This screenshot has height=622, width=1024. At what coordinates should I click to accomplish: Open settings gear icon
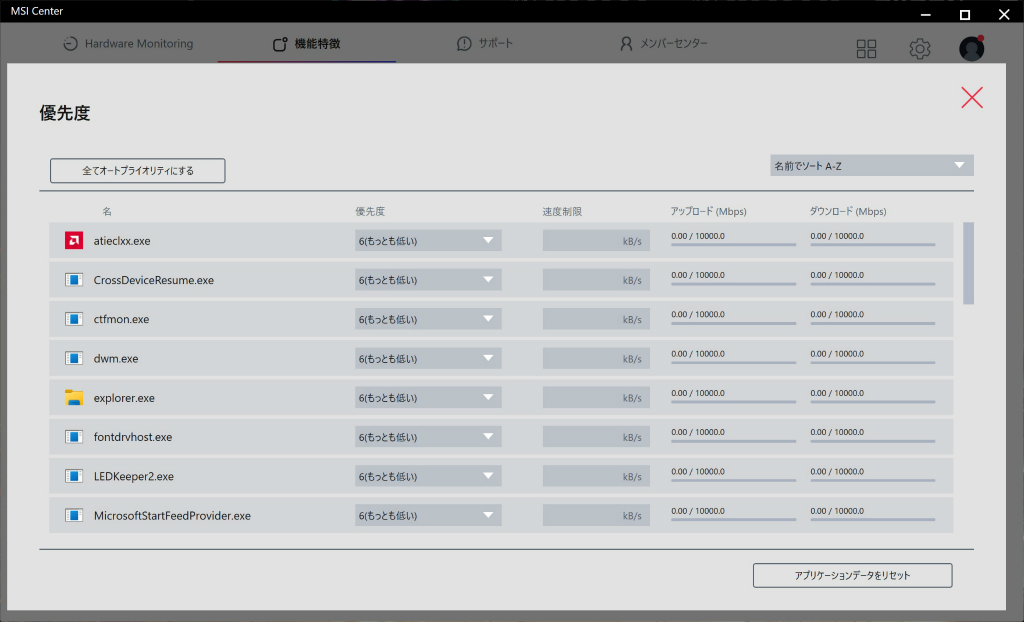920,48
